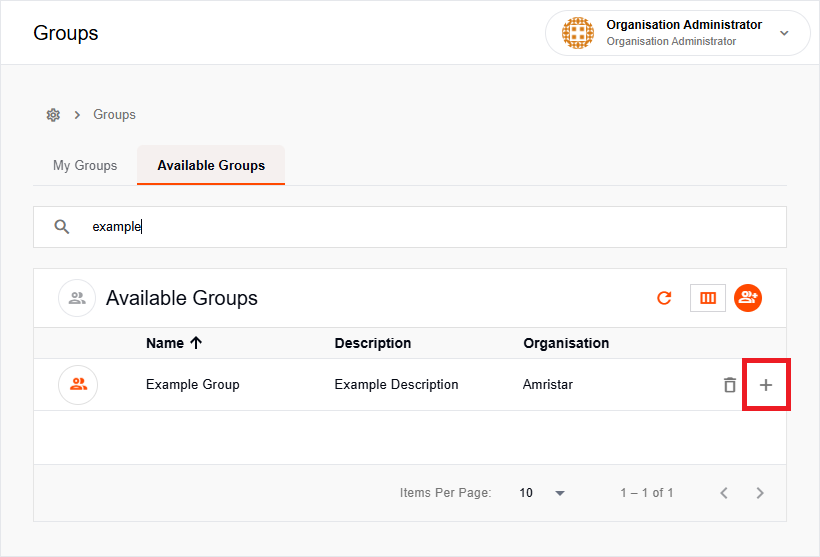This screenshot has height=557, width=820.
Task: Select the Available Groups tab
Action: click(211, 165)
